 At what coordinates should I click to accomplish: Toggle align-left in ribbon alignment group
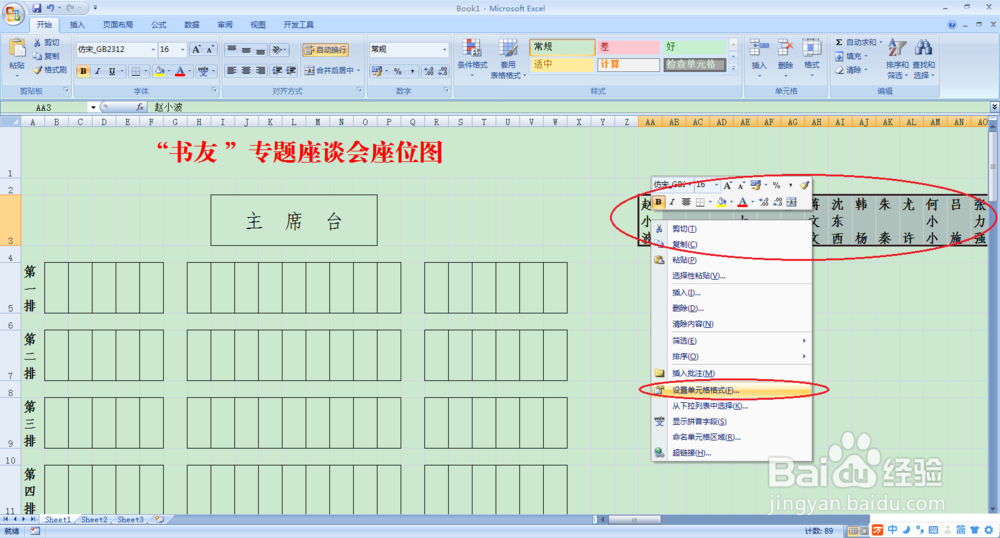point(232,70)
